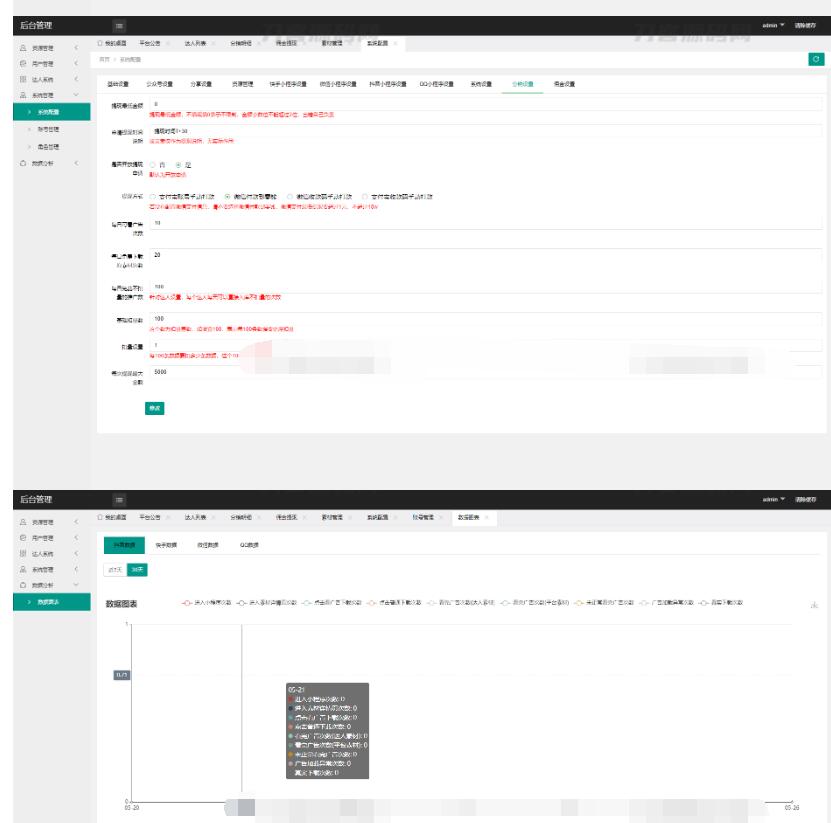Select the 是 radio button for withdrawal requests
831x823 pixels.
click(x=179, y=165)
